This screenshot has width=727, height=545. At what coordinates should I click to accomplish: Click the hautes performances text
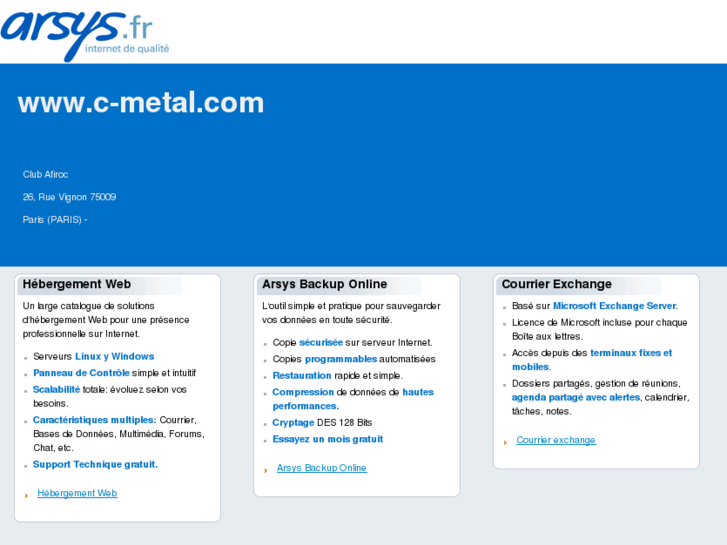(x=353, y=399)
